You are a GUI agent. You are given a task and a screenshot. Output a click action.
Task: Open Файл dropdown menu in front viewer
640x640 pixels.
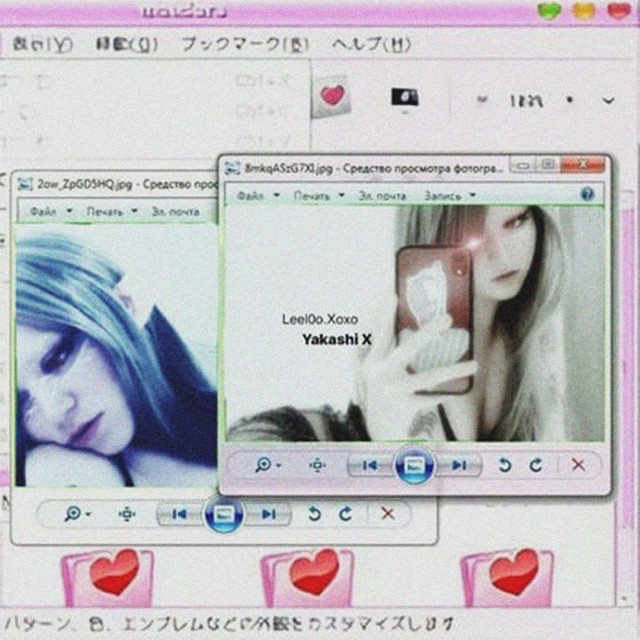256,196
